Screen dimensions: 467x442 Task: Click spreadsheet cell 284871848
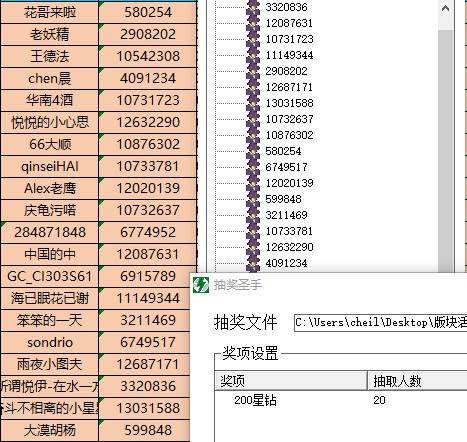[50, 232]
